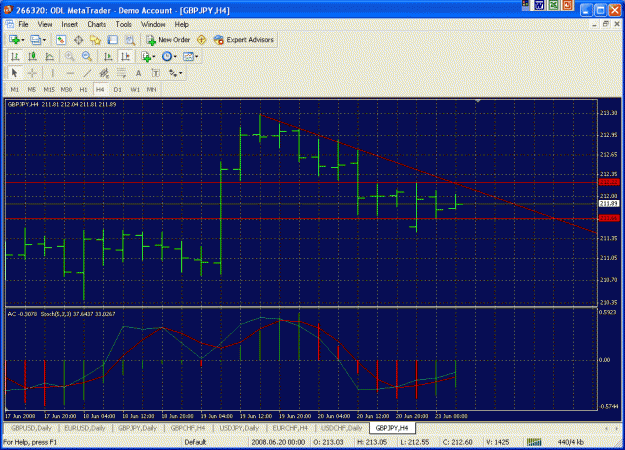
Task: Open Word from the Office shortcut bar
Action: tap(539, 5)
